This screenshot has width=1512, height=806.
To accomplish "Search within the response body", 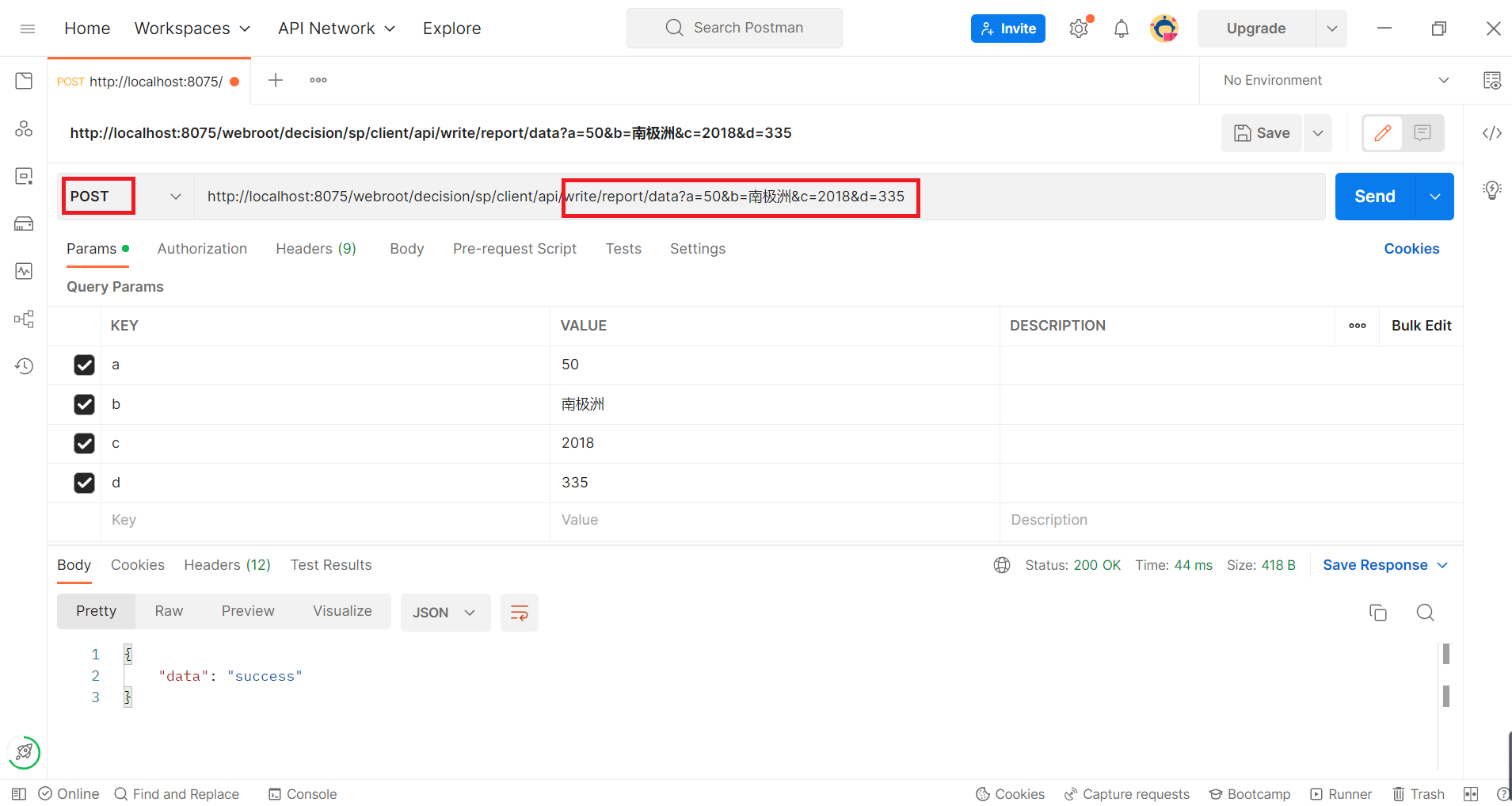I will pos(1426,613).
